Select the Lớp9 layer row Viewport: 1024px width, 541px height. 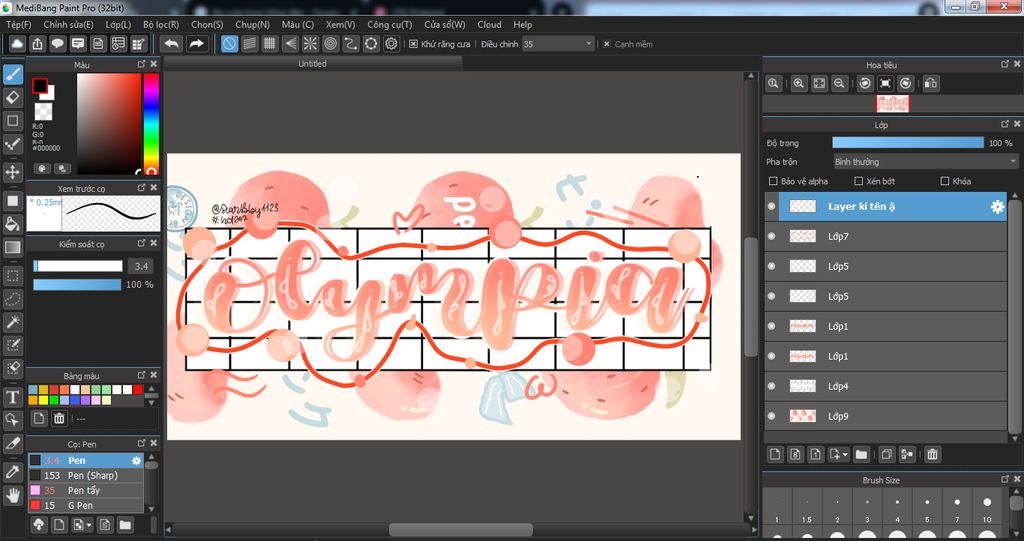pyautogui.click(x=886, y=416)
